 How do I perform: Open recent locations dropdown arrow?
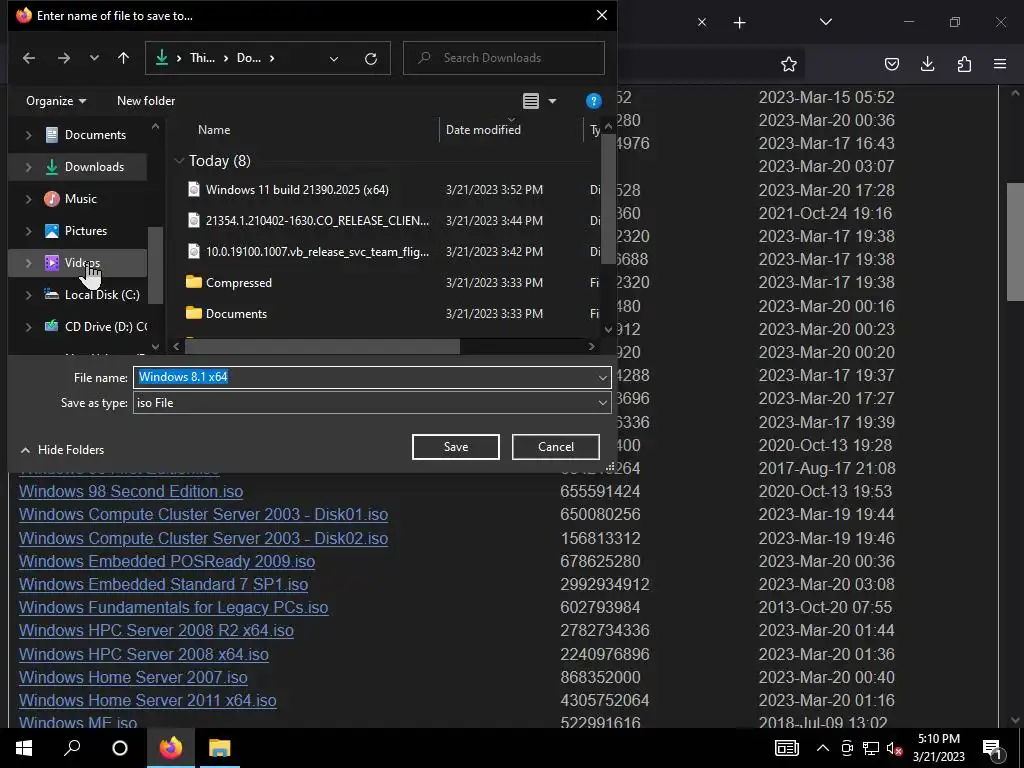[94, 58]
